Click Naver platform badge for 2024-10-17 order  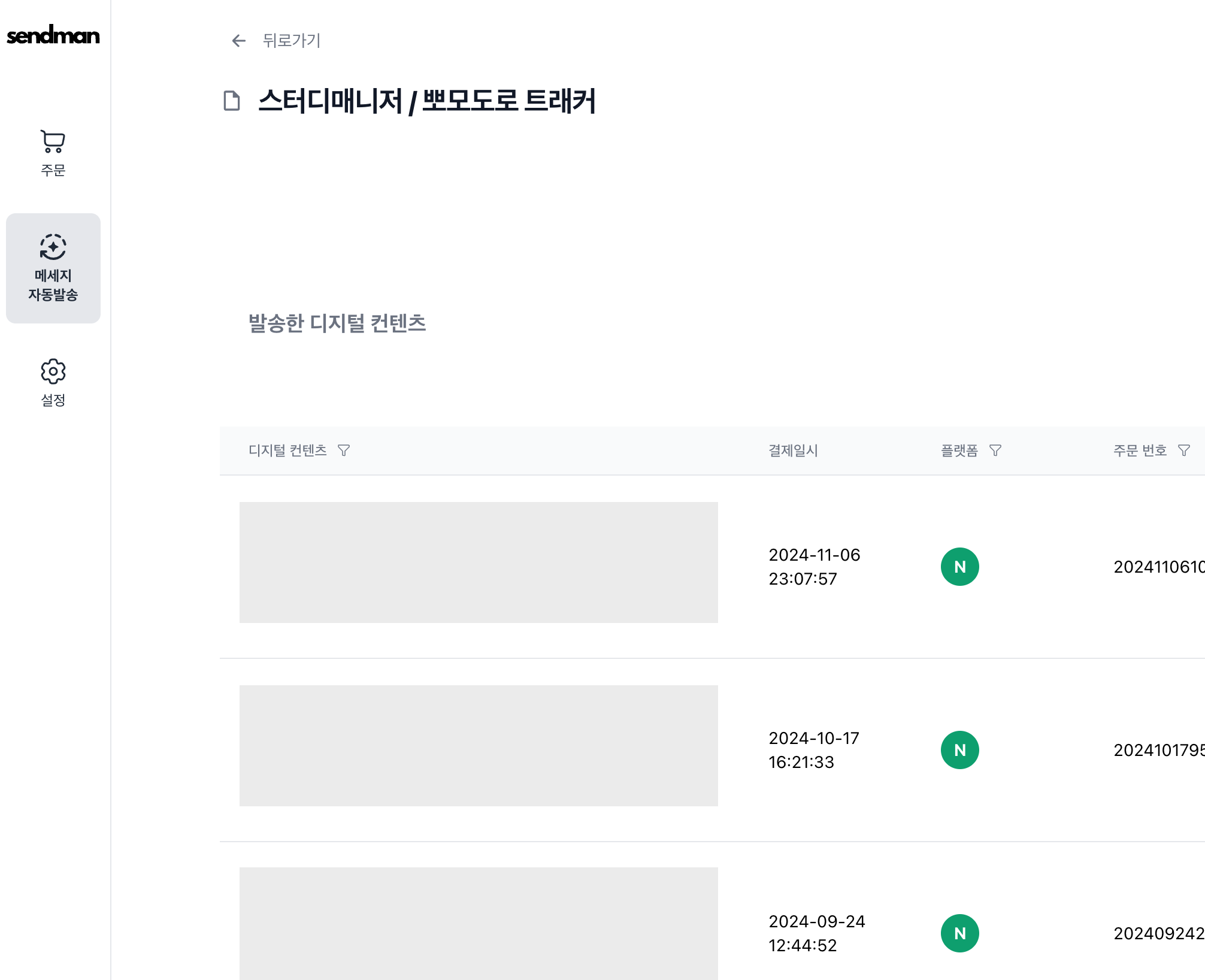tap(960, 750)
